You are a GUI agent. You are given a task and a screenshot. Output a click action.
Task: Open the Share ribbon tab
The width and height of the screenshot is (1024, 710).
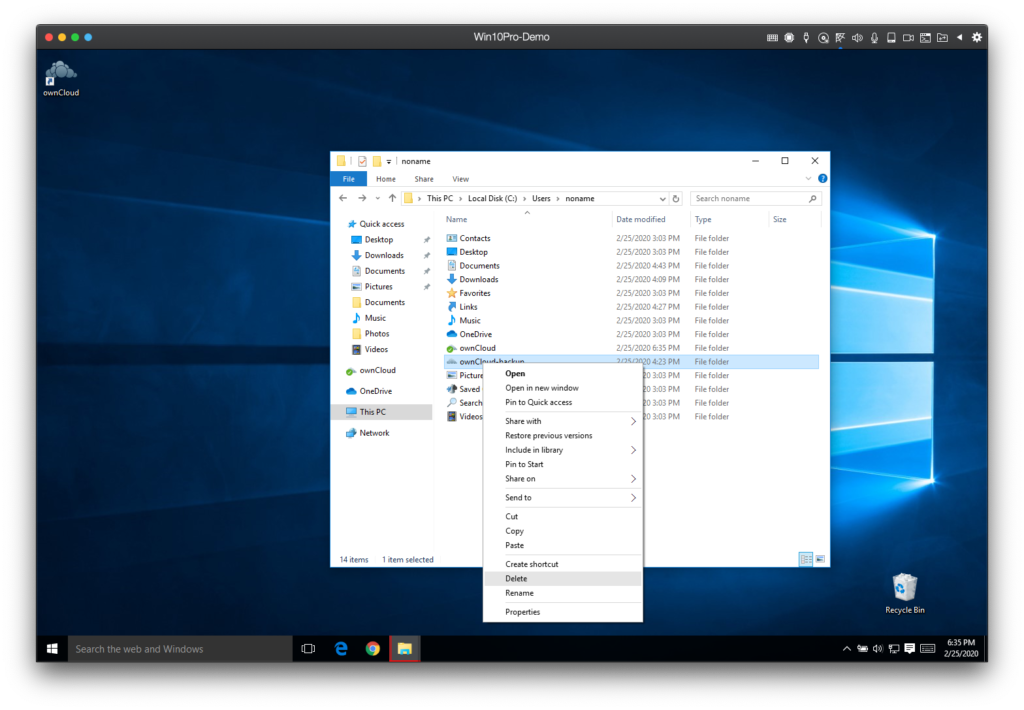[424, 179]
